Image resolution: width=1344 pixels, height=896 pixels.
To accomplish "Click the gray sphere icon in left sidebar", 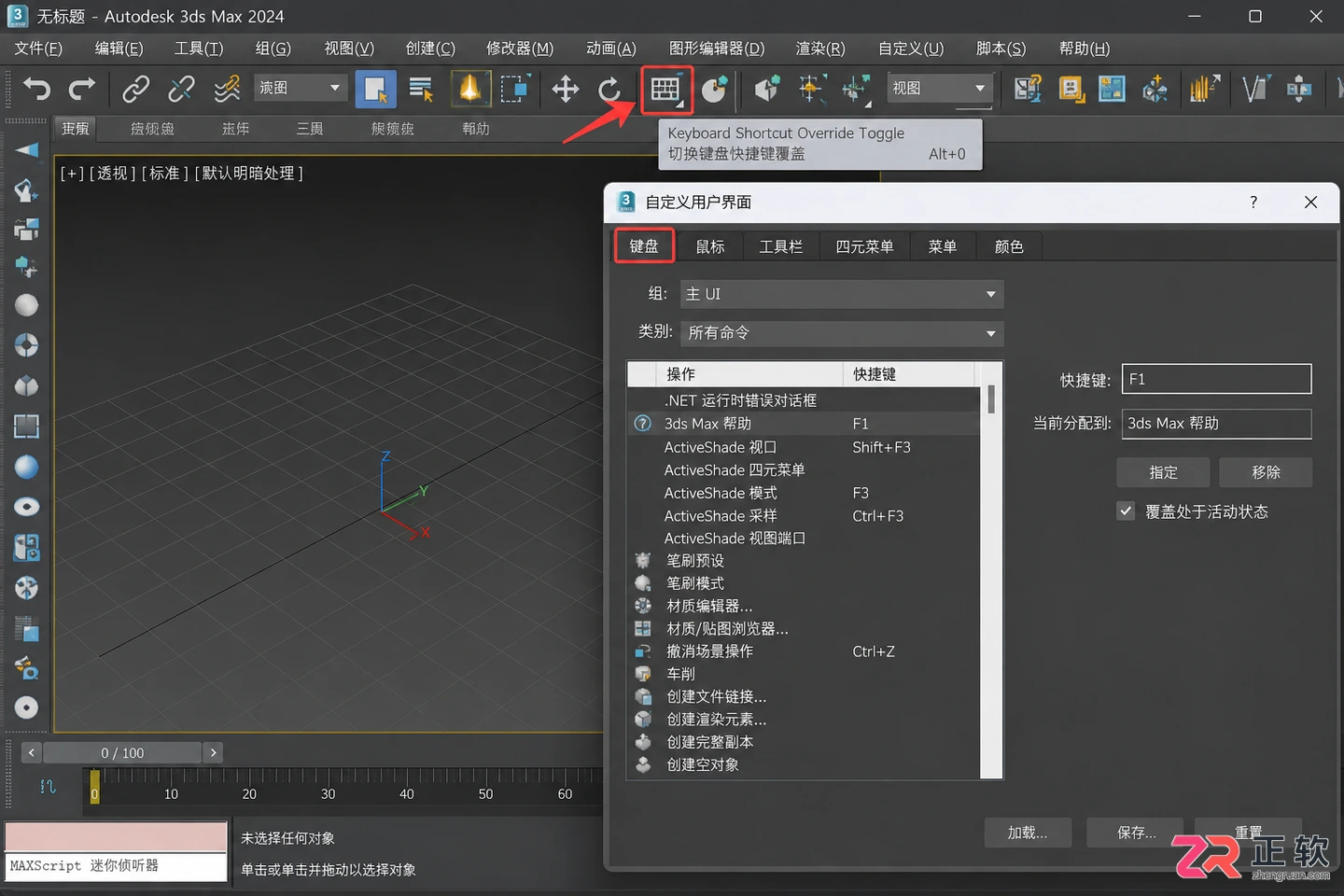I will pos(27,305).
